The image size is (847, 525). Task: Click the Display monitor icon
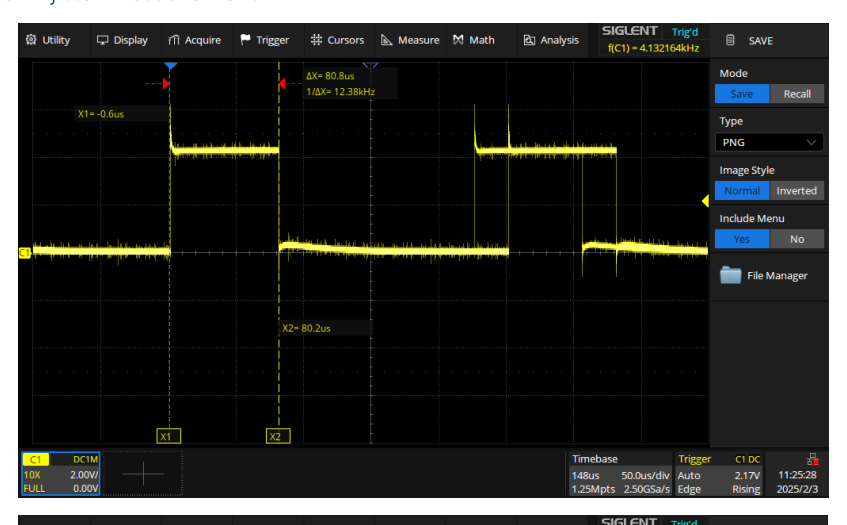[x=102, y=40]
